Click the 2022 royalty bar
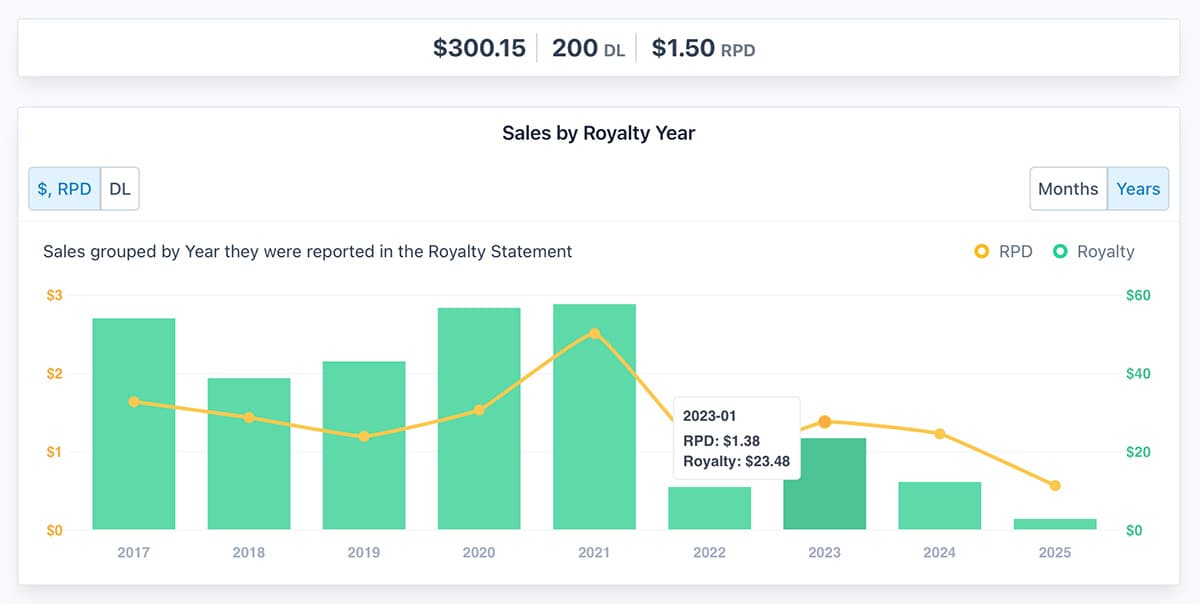The width and height of the screenshot is (1200, 604). pyautogui.click(x=709, y=509)
